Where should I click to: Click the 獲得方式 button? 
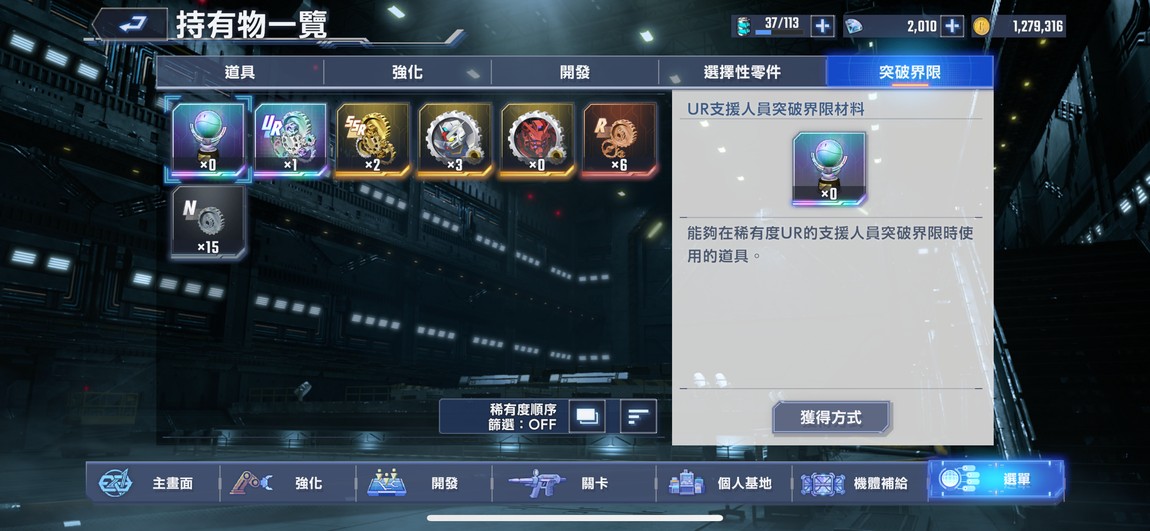[x=831, y=417]
